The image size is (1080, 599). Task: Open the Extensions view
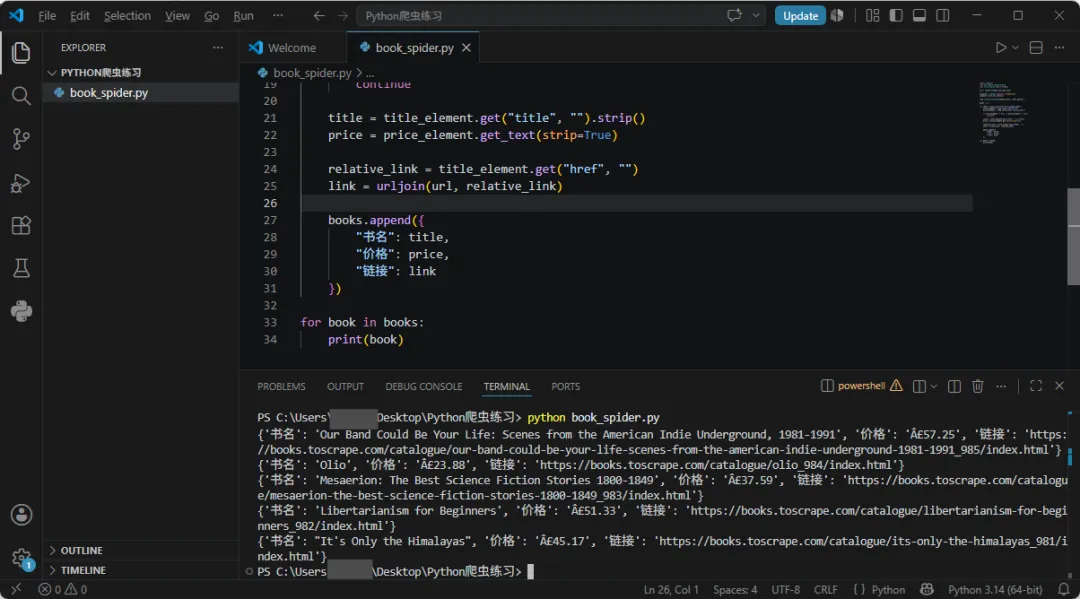[x=21, y=226]
